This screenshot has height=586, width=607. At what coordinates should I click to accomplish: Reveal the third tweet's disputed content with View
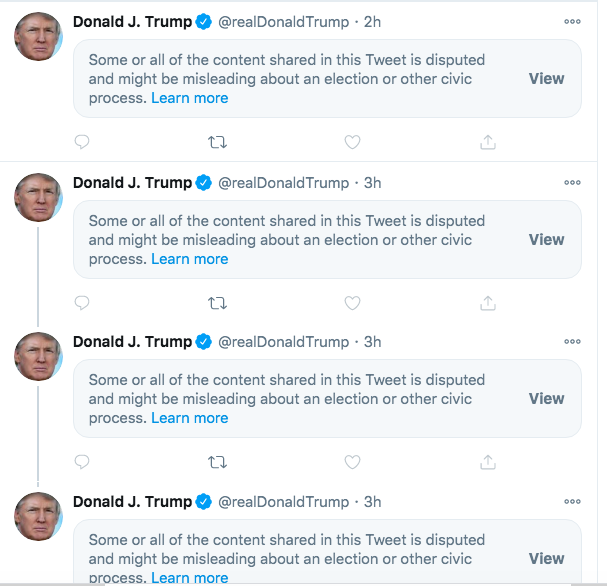[546, 399]
